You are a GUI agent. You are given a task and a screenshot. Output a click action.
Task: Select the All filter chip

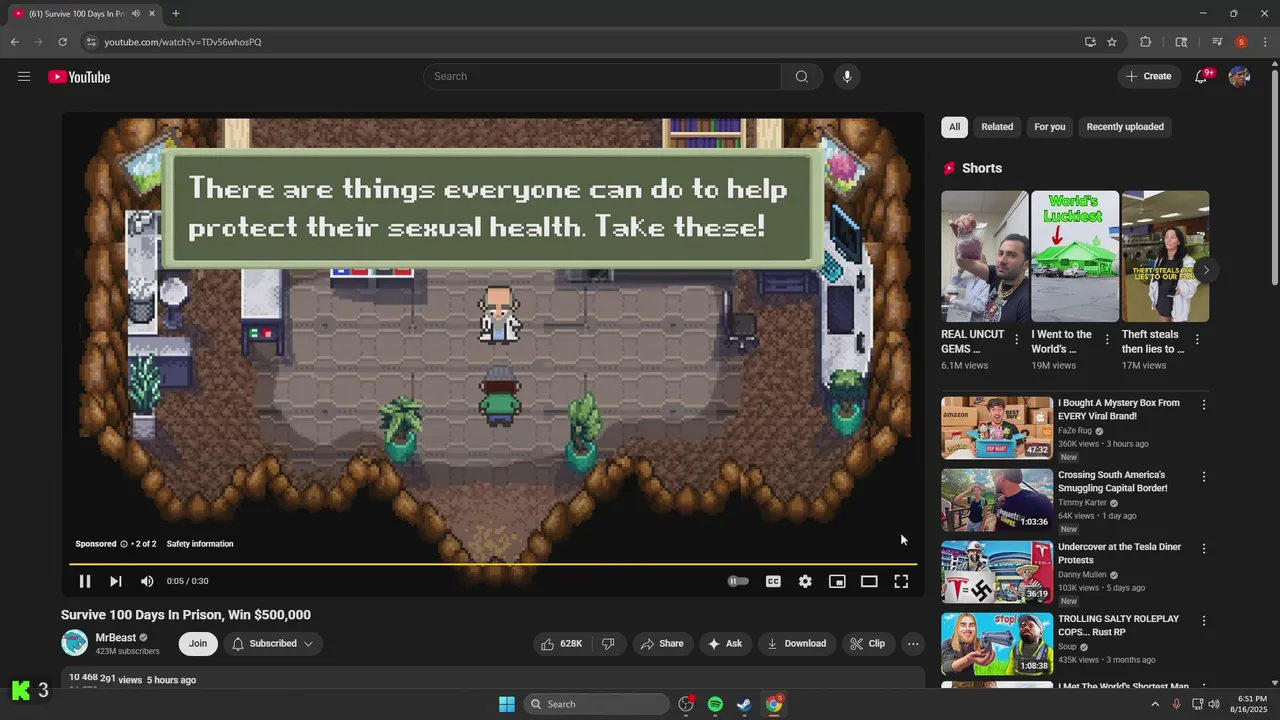point(954,127)
